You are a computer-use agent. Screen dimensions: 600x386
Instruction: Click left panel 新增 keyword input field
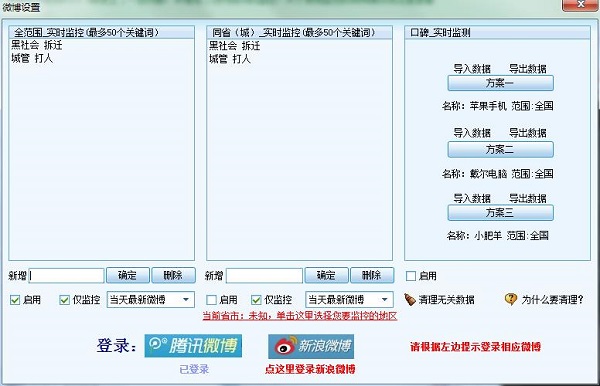(67, 275)
